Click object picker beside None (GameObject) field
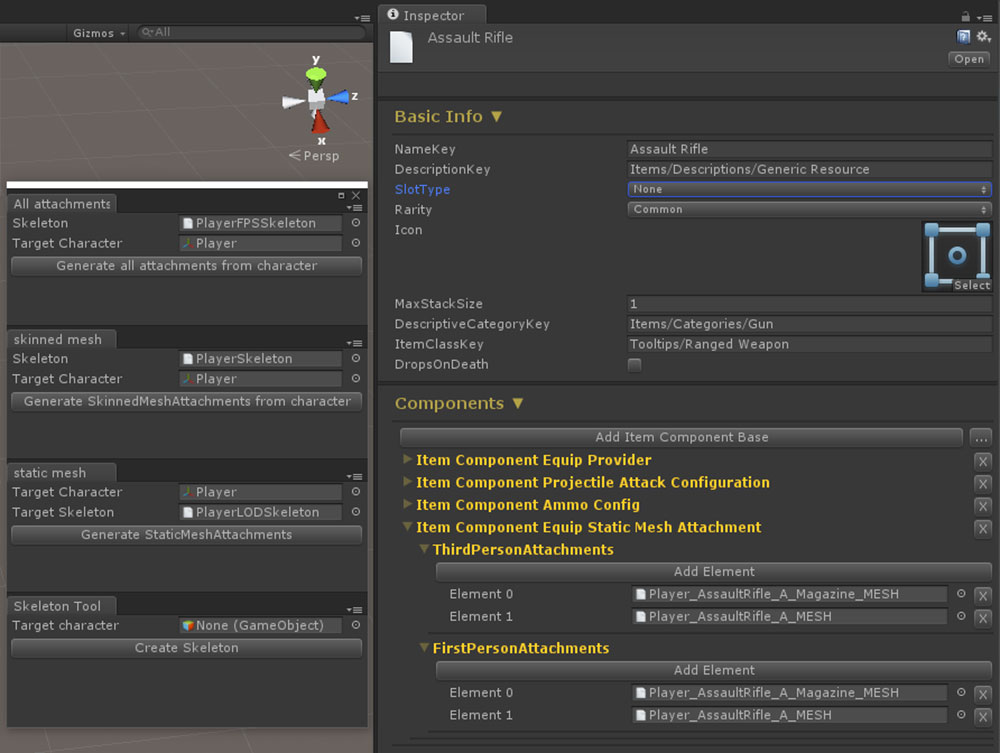Image resolution: width=1000 pixels, height=753 pixels. click(355, 626)
